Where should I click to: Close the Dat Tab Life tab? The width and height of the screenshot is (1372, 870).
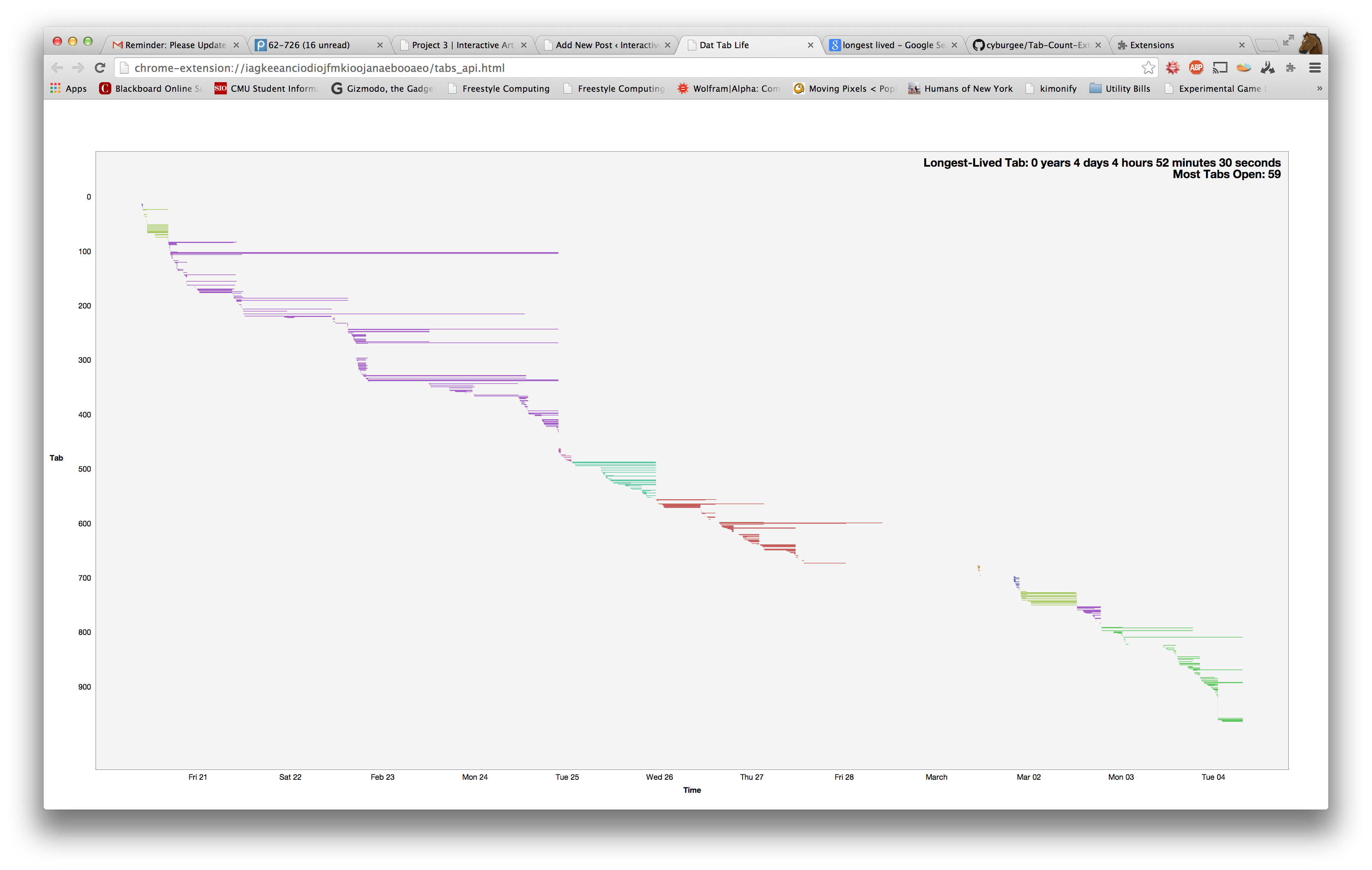click(810, 45)
